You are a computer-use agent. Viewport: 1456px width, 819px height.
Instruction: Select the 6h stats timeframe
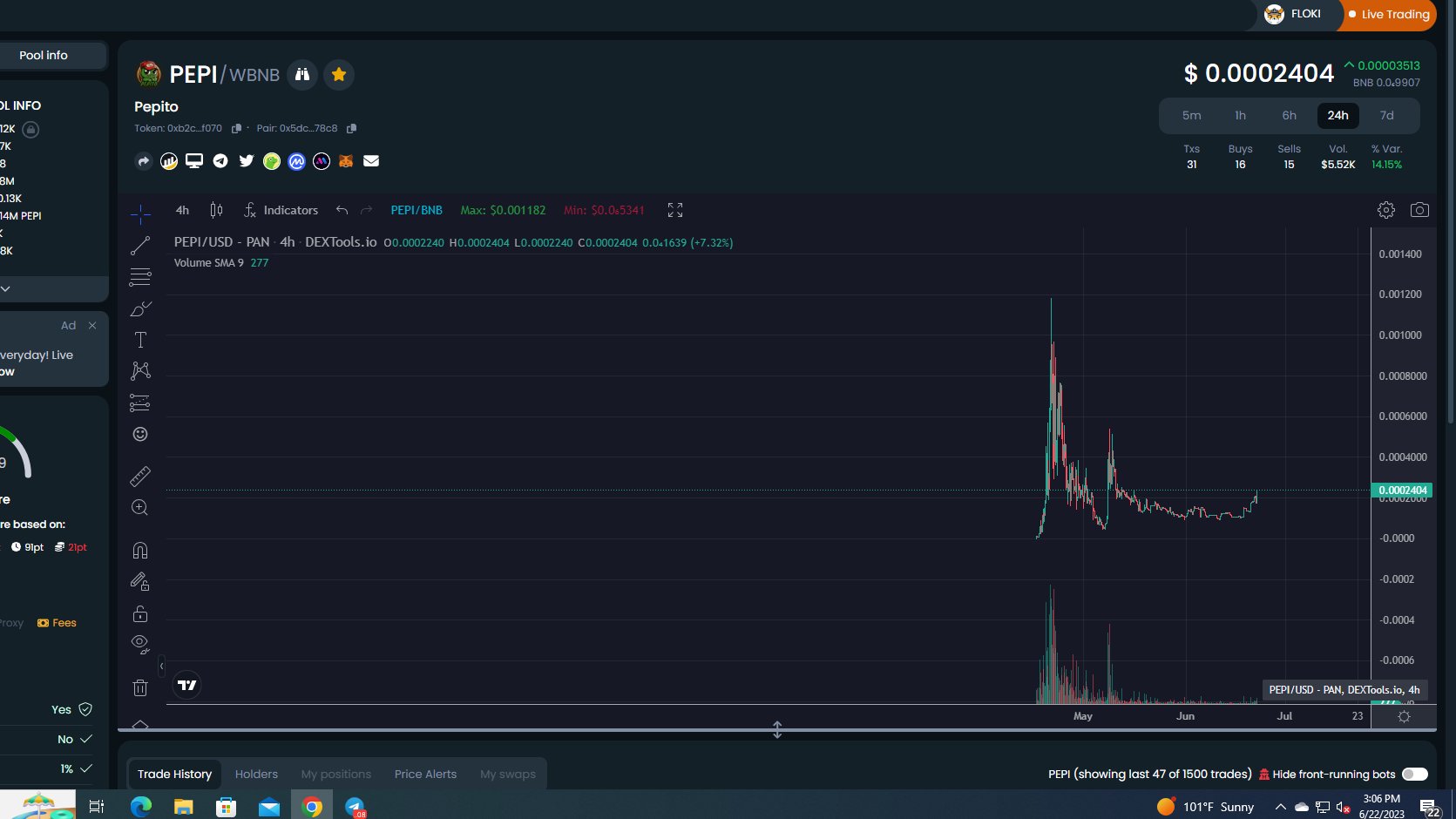point(1289,115)
